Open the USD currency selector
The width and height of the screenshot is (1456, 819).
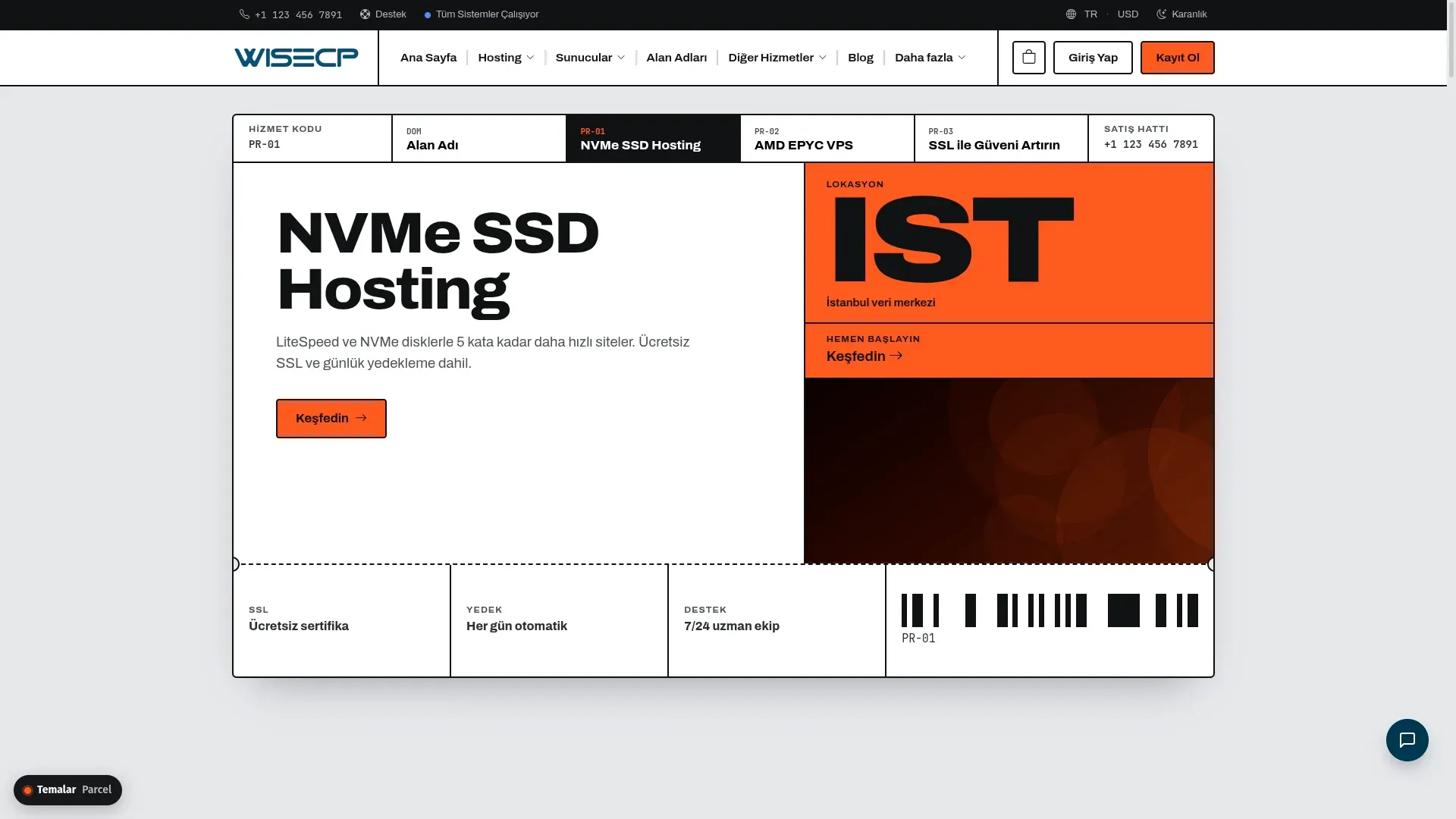(x=1128, y=14)
